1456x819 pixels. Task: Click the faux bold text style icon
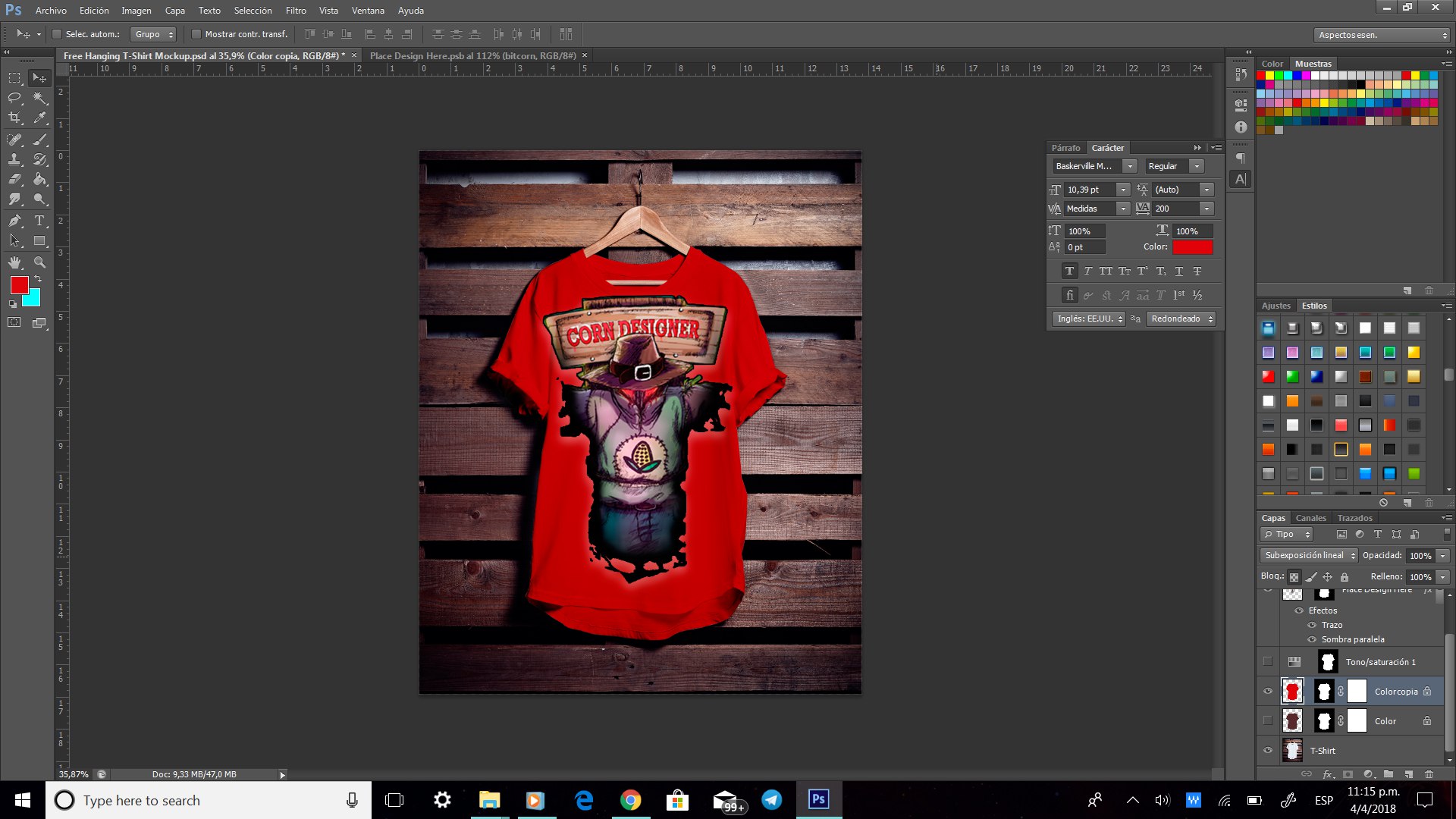pyautogui.click(x=1069, y=271)
